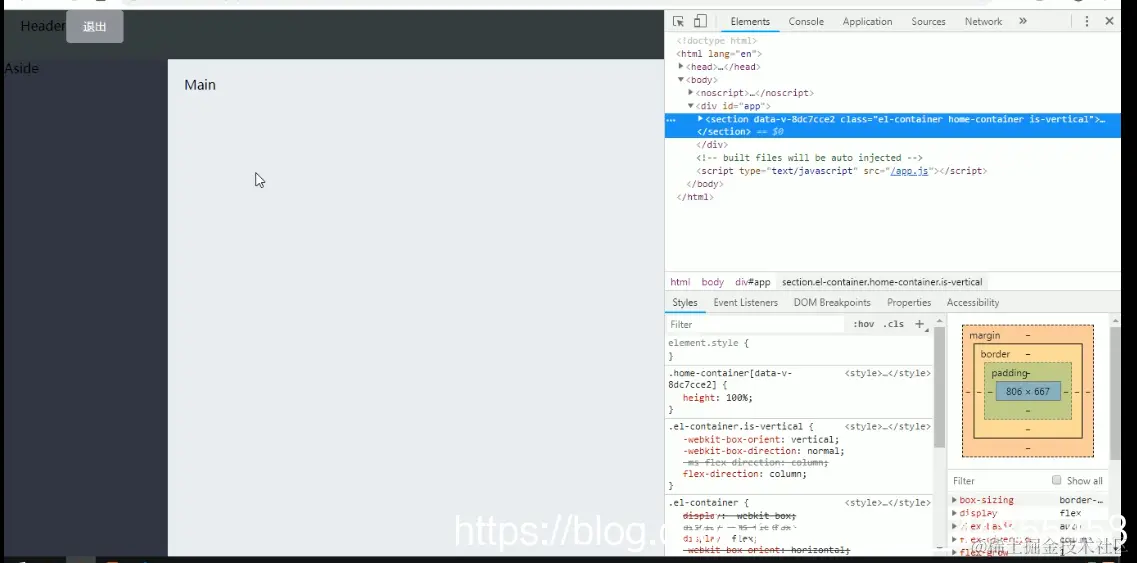1137x563 pixels.
Task: Select the Styles sub-tab
Action: 685,303
